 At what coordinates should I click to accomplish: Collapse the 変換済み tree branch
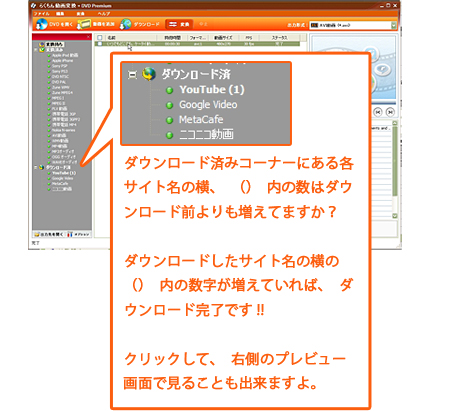pyautogui.click(x=35, y=50)
